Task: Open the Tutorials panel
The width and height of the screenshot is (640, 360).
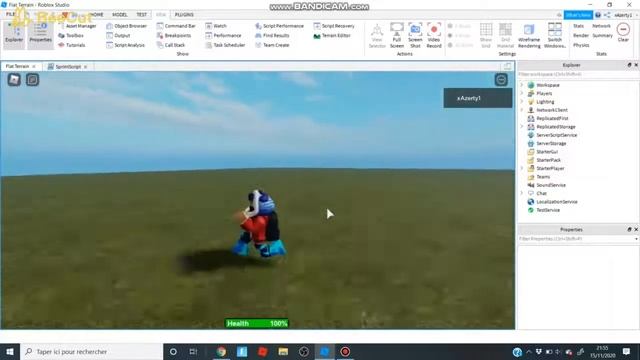Action: point(72,45)
